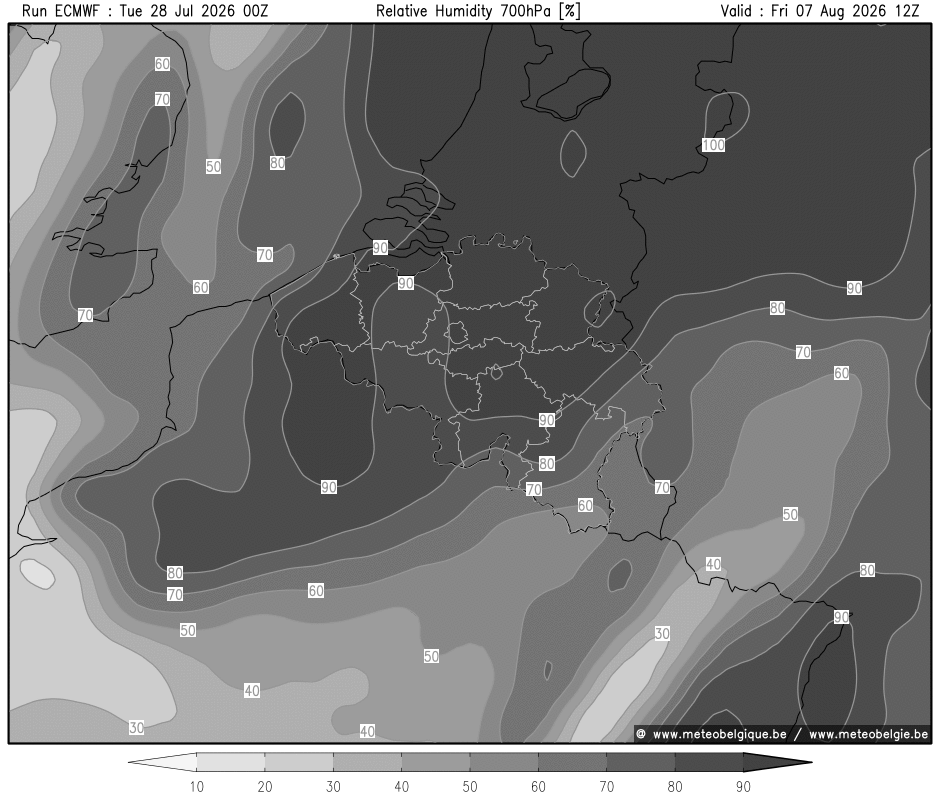This screenshot has width=940, height=800.
Task: Click the '70' tick label under the legend
Action: tap(607, 787)
